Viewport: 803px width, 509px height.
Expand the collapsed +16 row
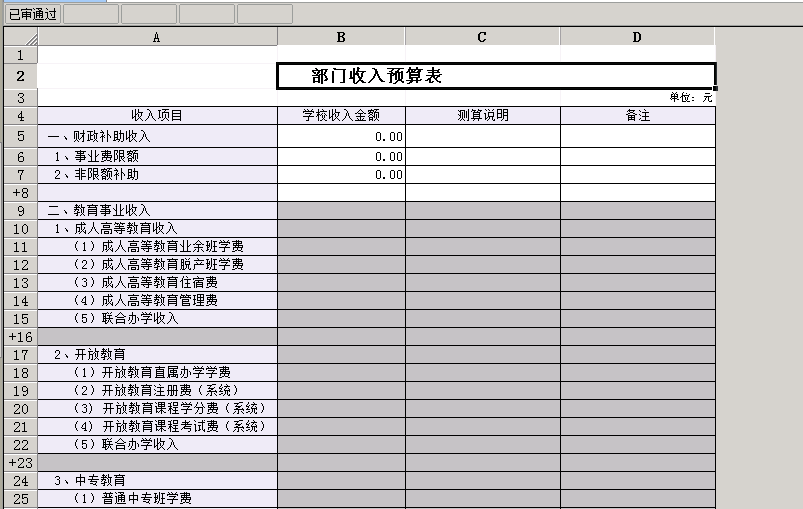coord(20,337)
